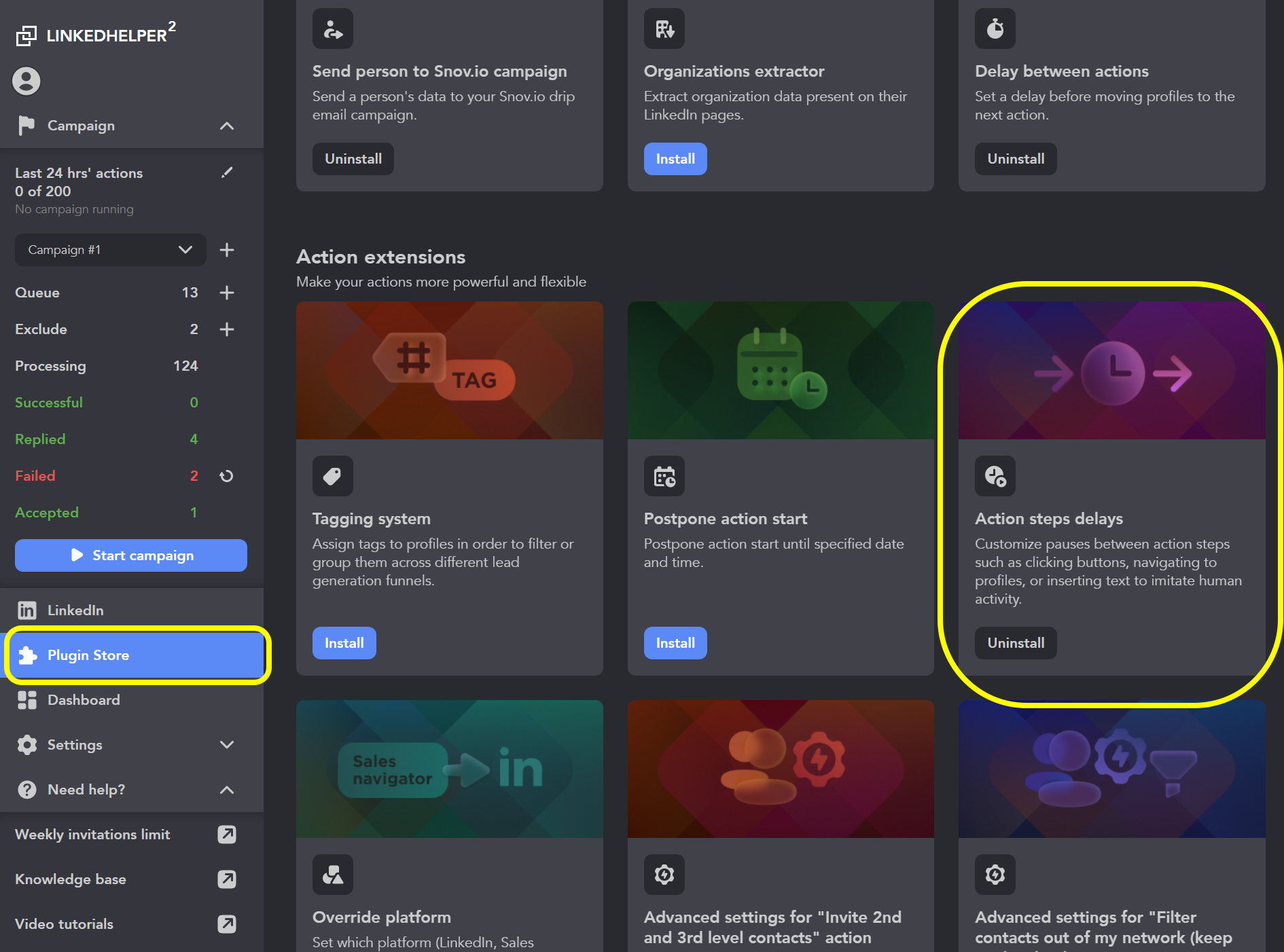Click the Override platform plugin icon
Viewport: 1284px width, 952px height.
point(333,875)
